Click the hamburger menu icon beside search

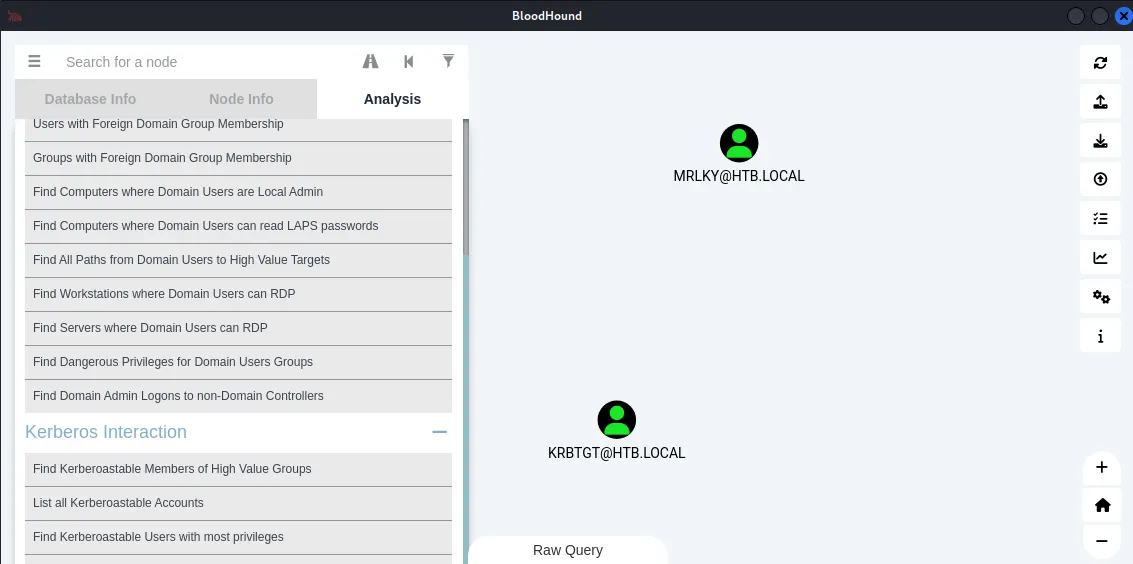(x=34, y=62)
